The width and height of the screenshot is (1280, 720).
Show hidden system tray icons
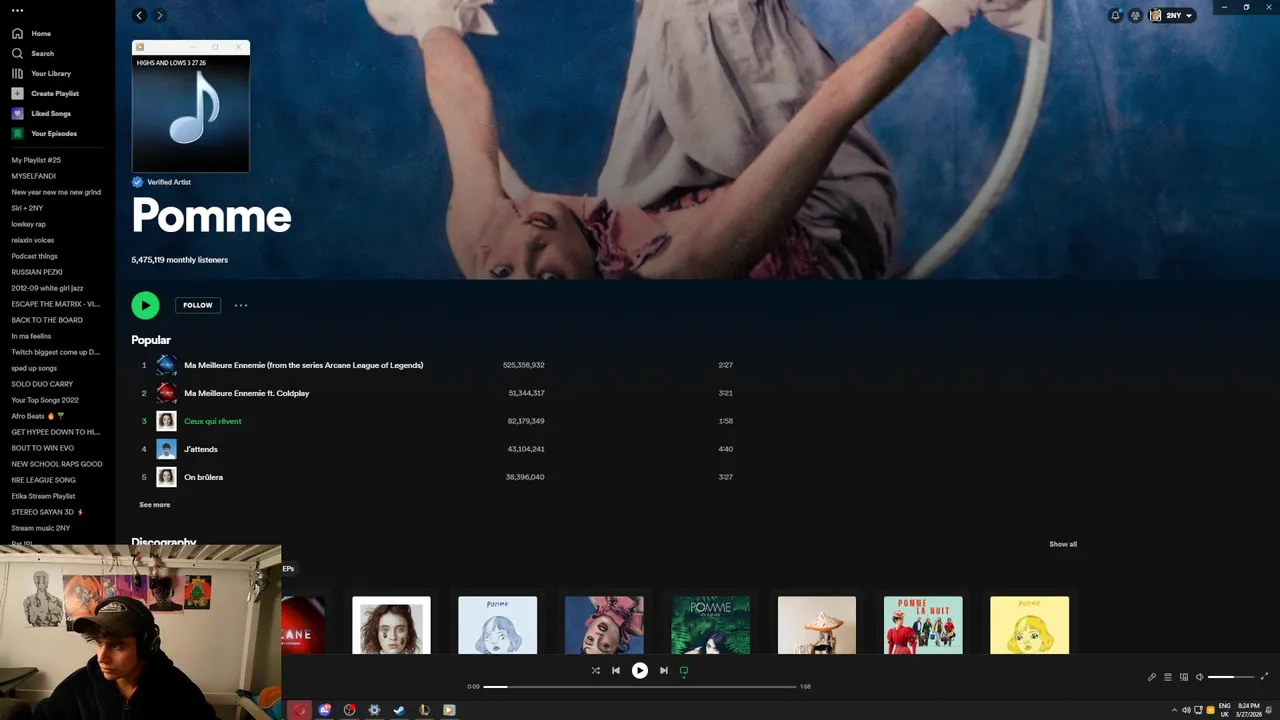pos(1174,710)
